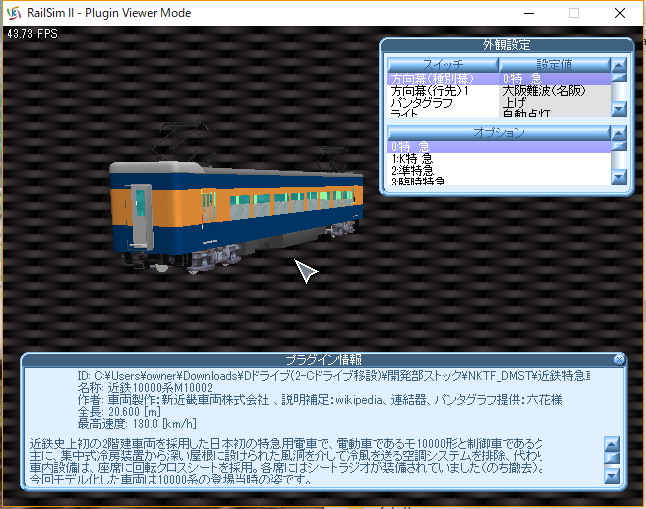Click the down arrow of the スイッチ list scrollbar

(x=619, y=109)
